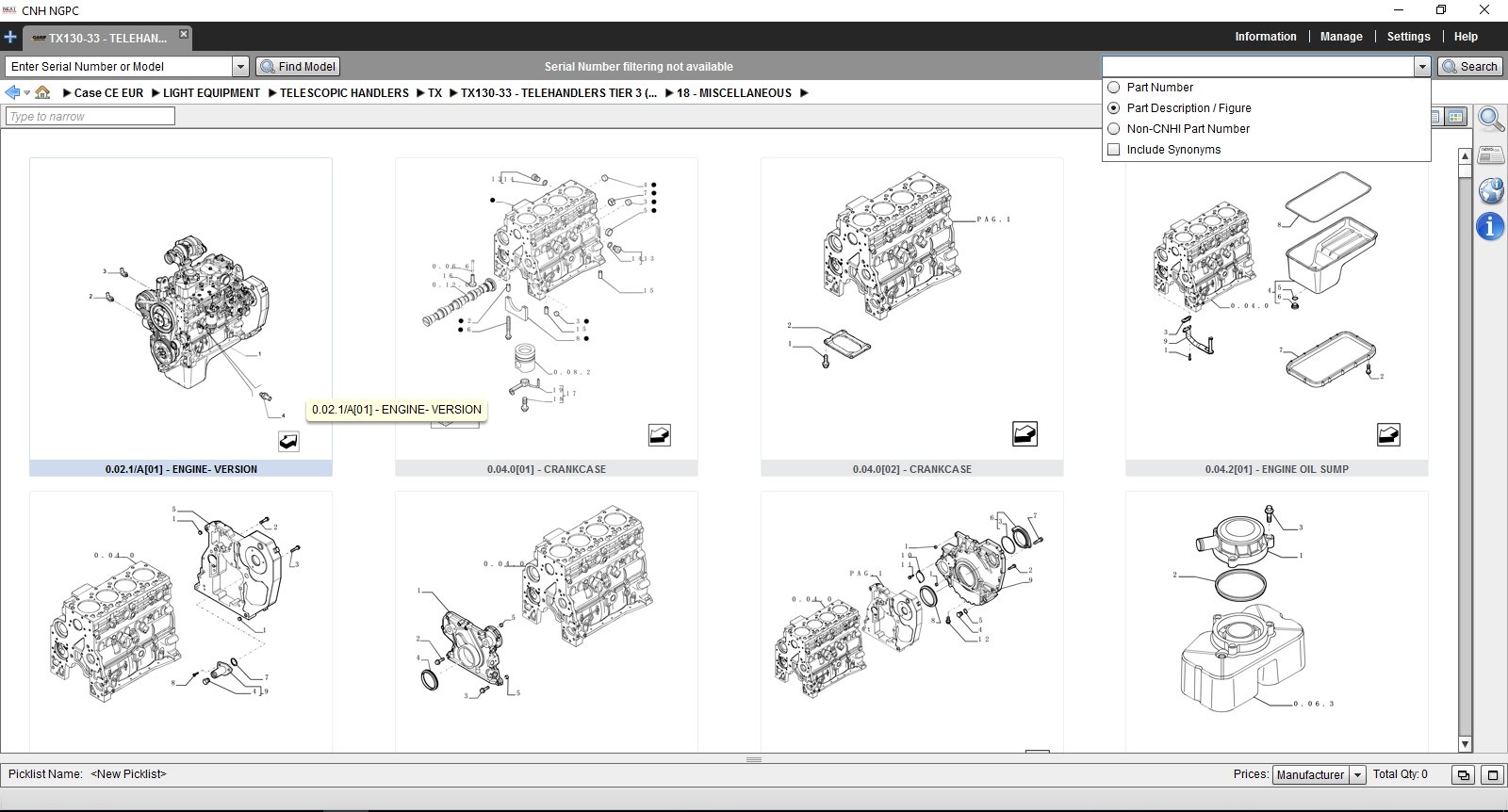Screen dimensions: 1508x812
Task: Open the Information menu
Action: (1266, 37)
